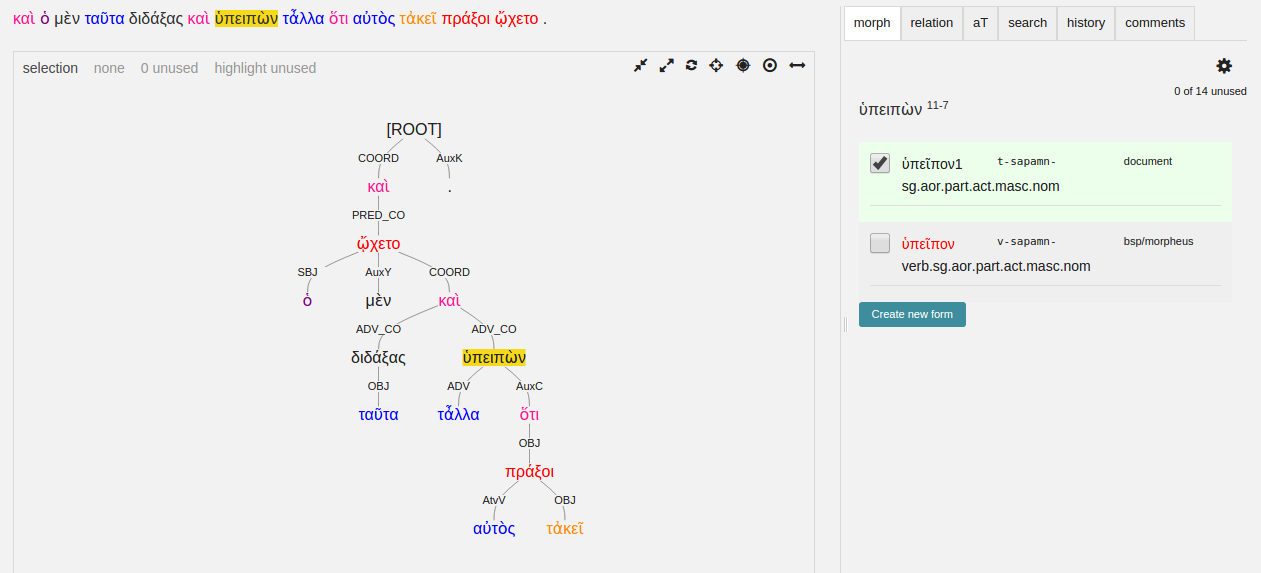The height and width of the screenshot is (573, 1261).
Task: Open the search tab
Action: [1027, 23]
